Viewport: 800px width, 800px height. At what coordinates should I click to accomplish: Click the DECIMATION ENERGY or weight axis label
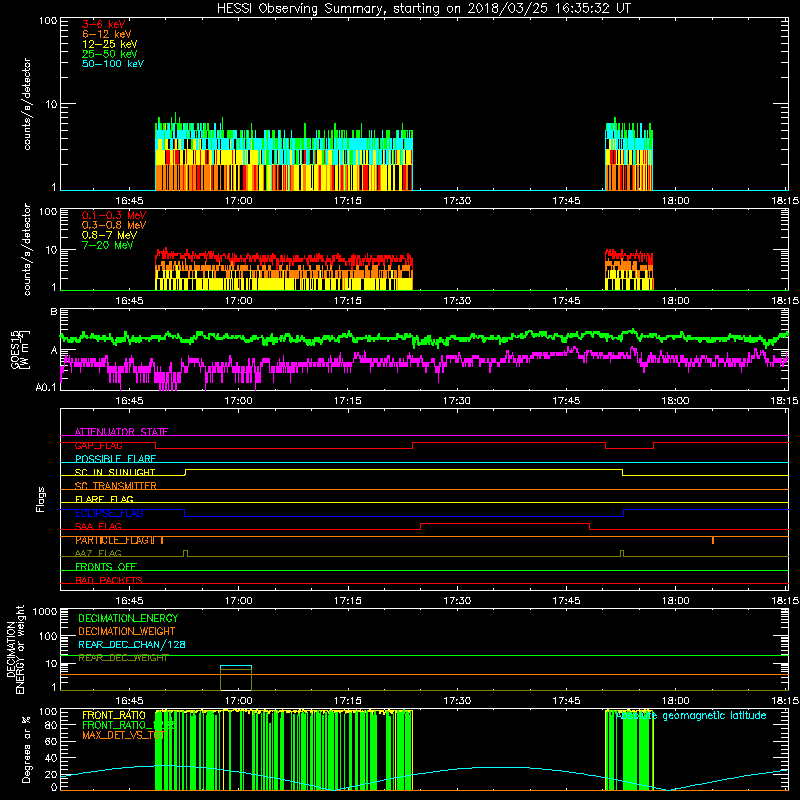coord(15,649)
